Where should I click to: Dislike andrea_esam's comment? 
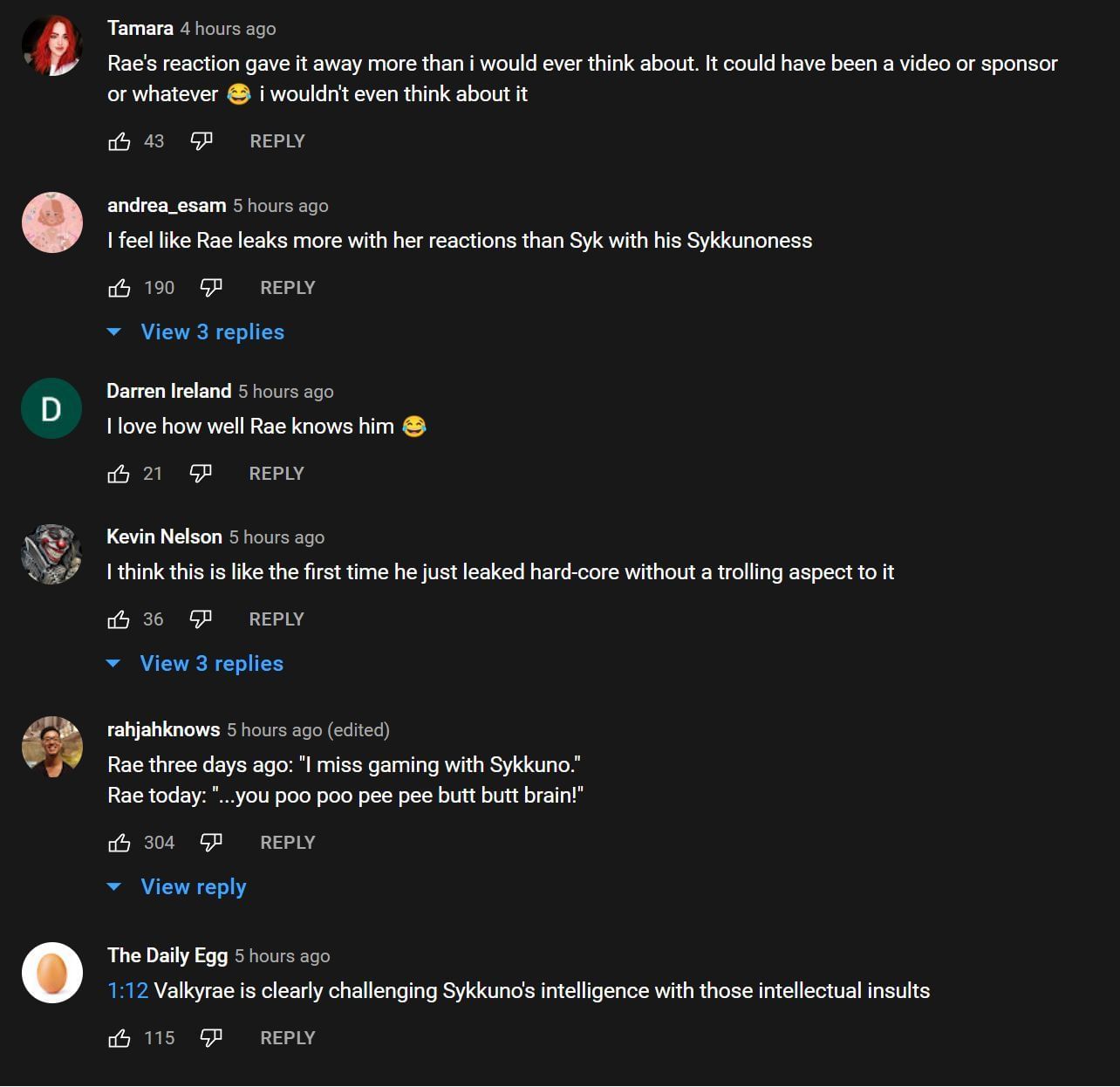[x=211, y=288]
